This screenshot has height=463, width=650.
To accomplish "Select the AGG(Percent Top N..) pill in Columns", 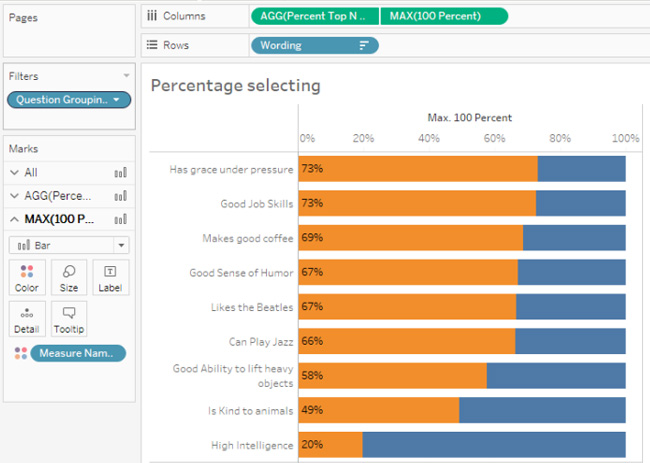I will [314, 16].
